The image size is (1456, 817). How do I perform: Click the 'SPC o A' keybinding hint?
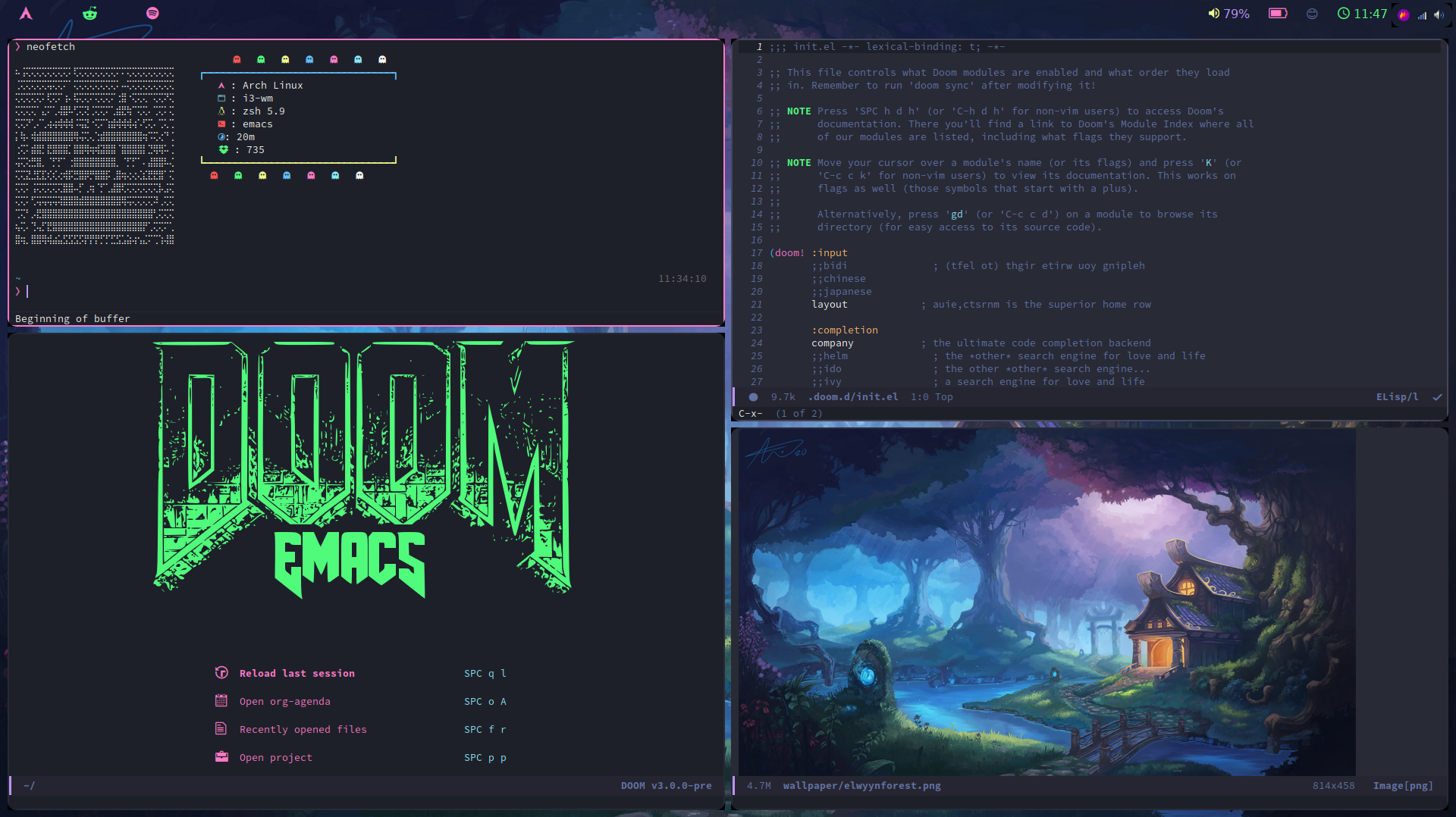(x=485, y=702)
